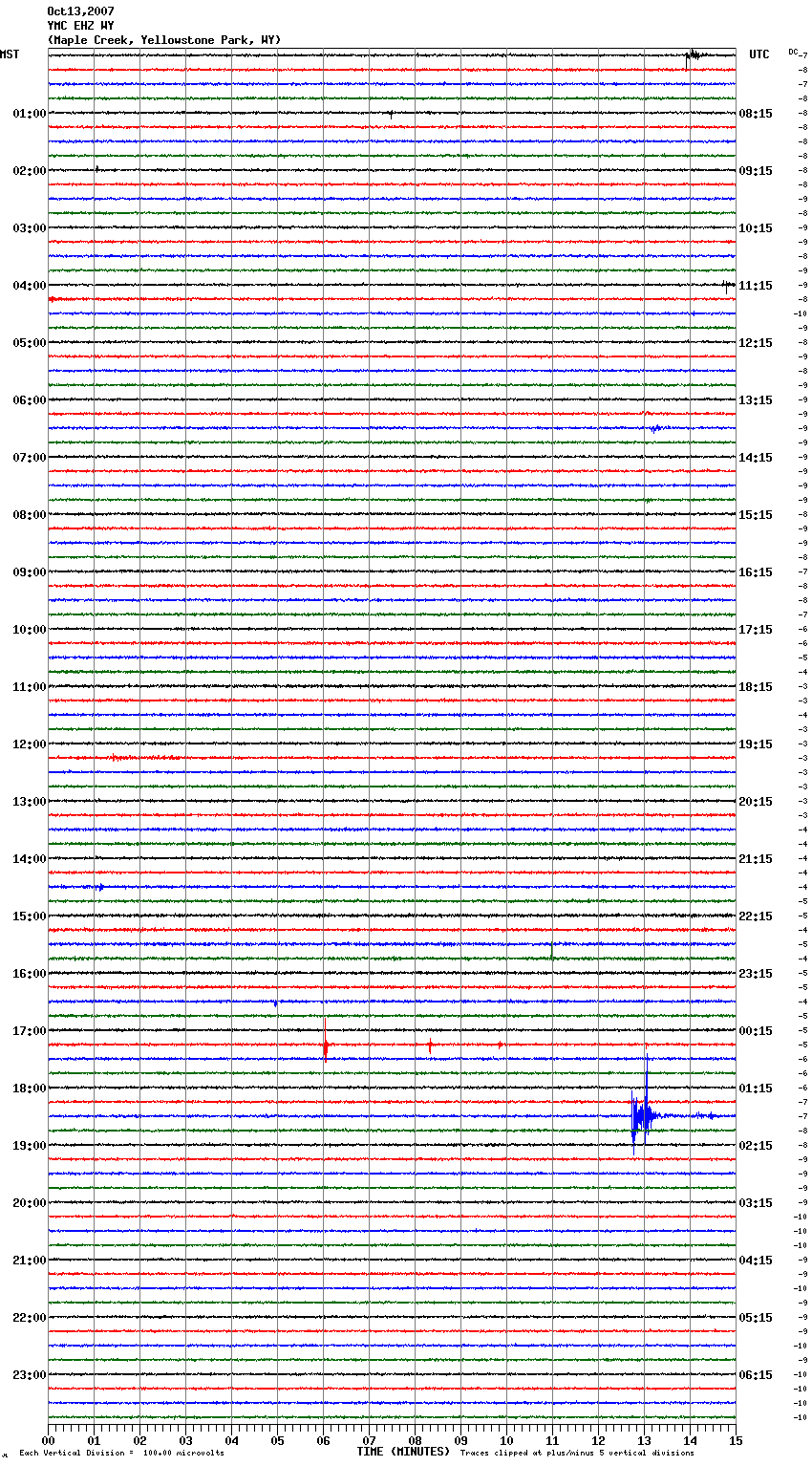Select the 18:00 MST time label

click(30, 1089)
